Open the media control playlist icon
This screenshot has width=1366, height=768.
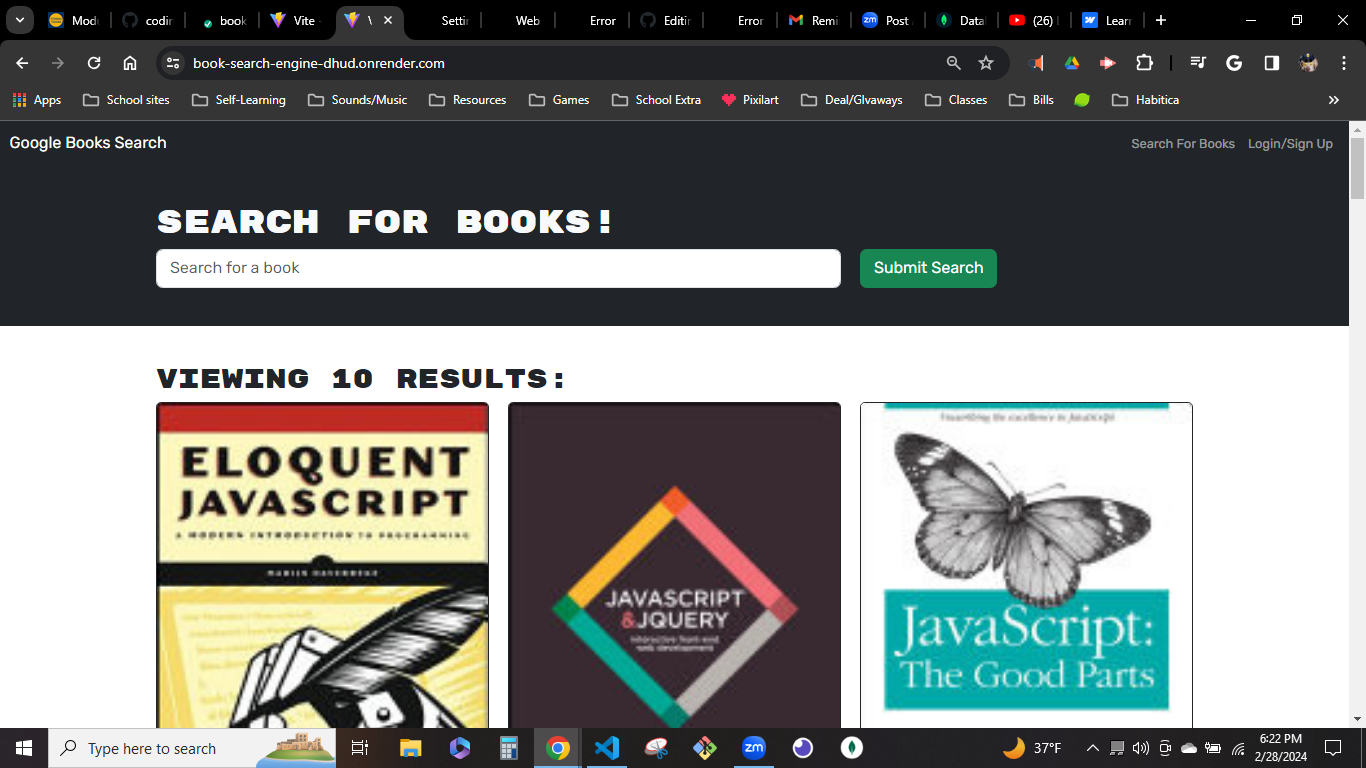pyautogui.click(x=1198, y=63)
